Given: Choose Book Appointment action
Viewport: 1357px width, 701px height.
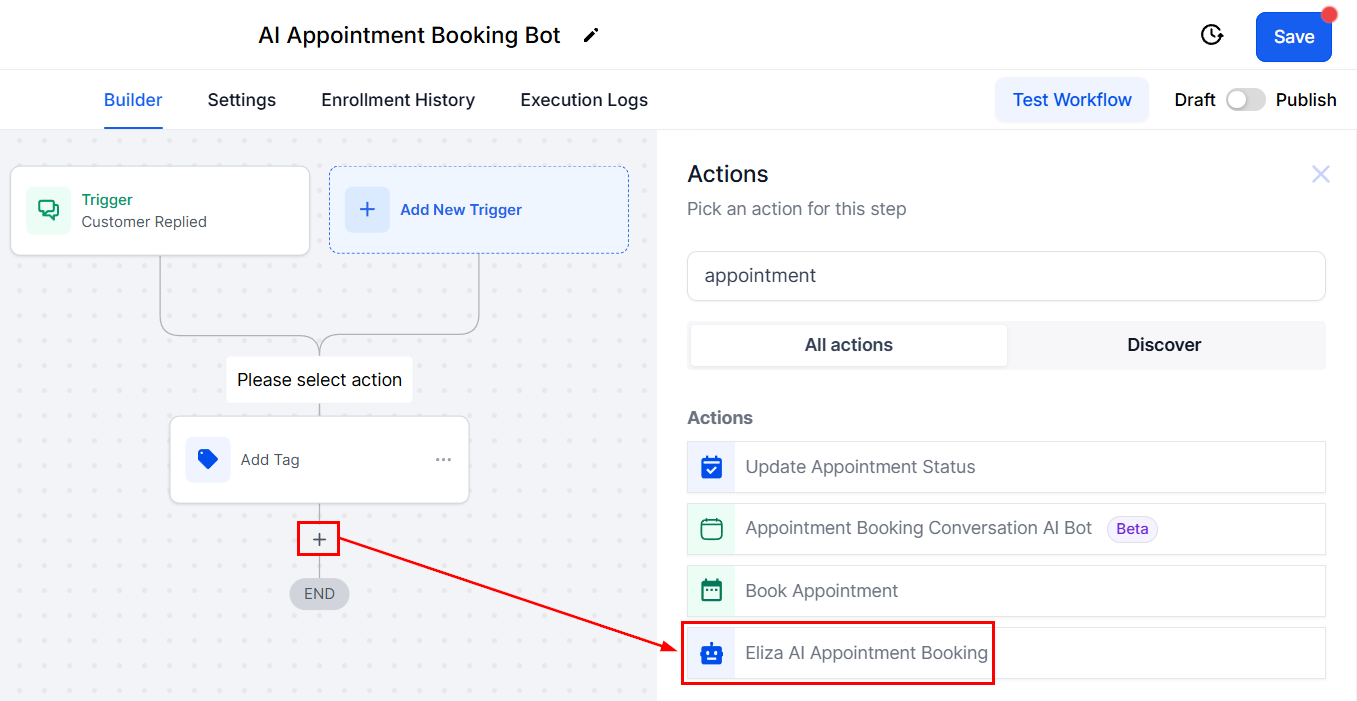Looking at the screenshot, I should (1006, 591).
